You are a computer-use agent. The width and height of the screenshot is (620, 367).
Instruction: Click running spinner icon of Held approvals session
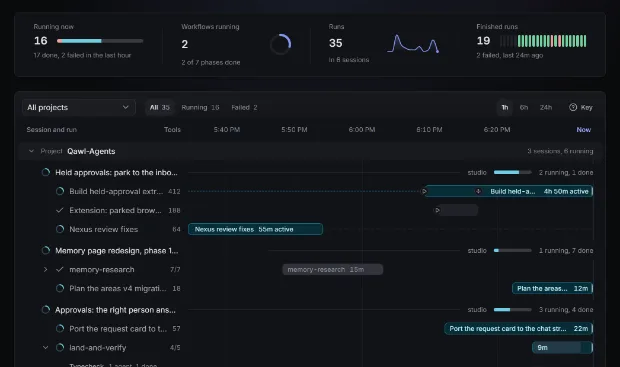pyautogui.click(x=46, y=172)
